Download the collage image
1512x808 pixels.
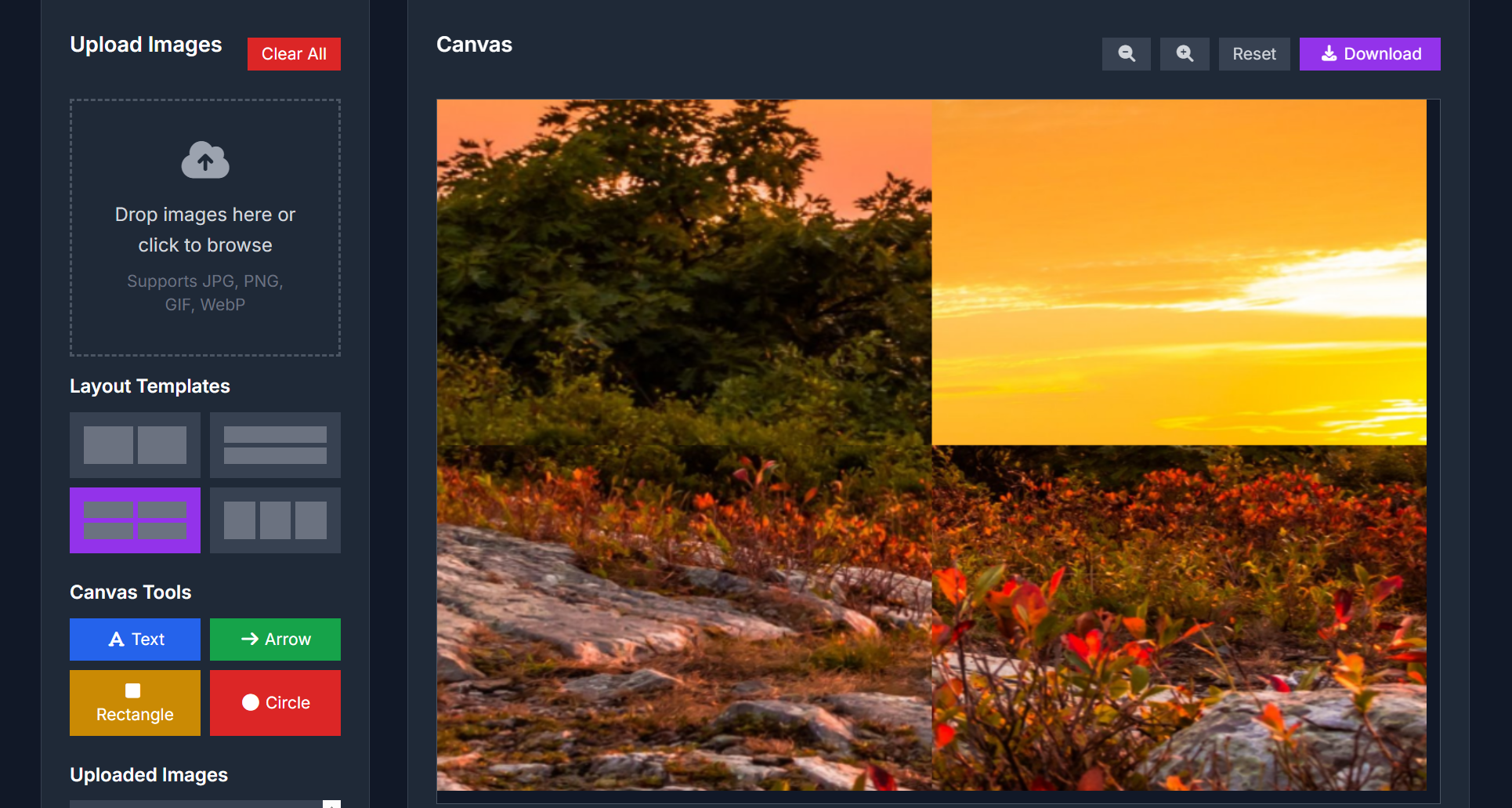(x=1369, y=54)
